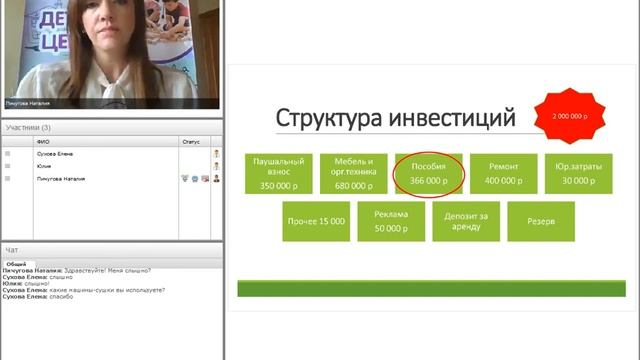
Task: Select participant Пичугова Наталия in the list
Action: (x=61, y=179)
